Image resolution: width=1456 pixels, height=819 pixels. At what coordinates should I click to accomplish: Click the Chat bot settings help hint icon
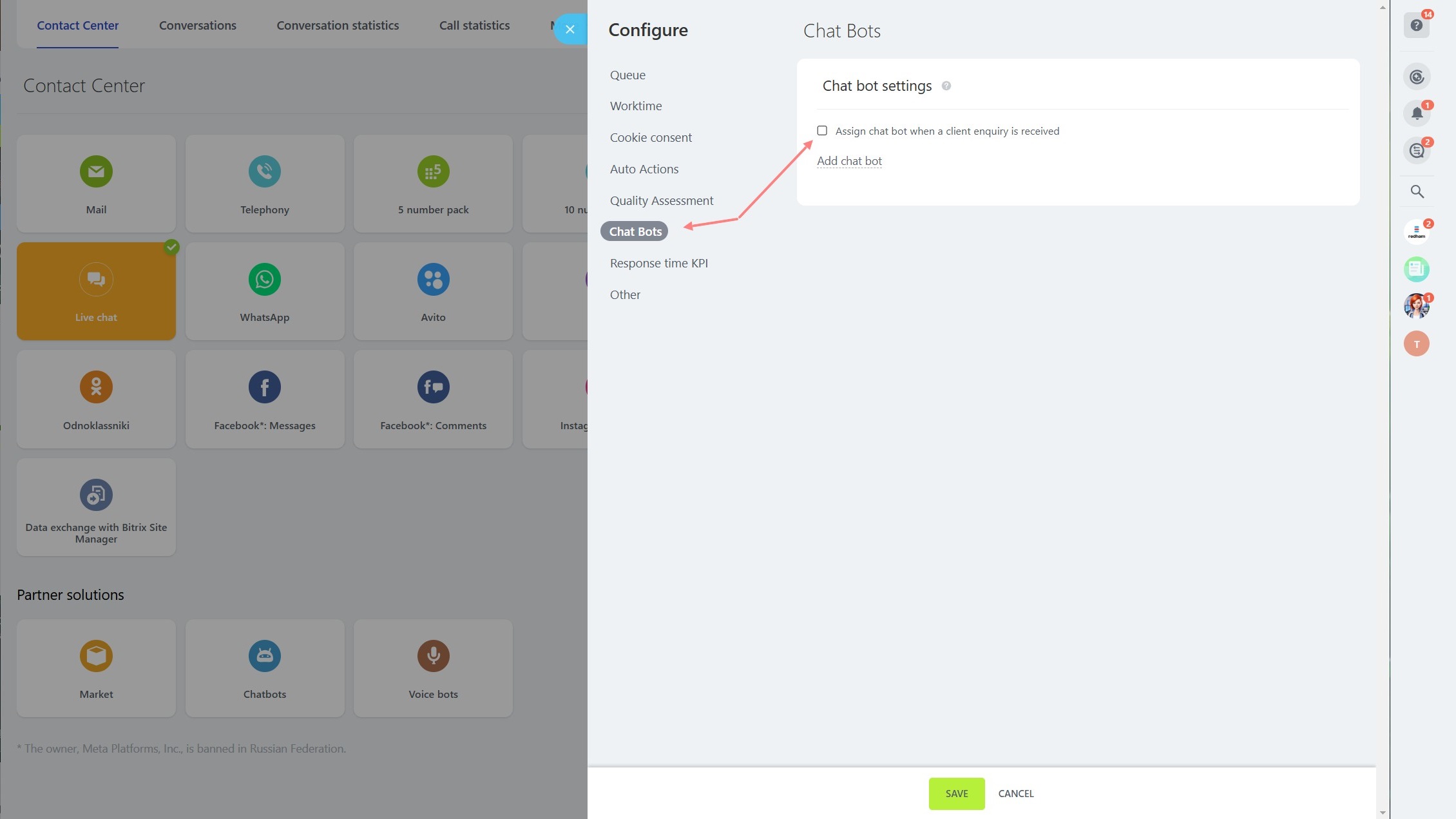tap(946, 86)
